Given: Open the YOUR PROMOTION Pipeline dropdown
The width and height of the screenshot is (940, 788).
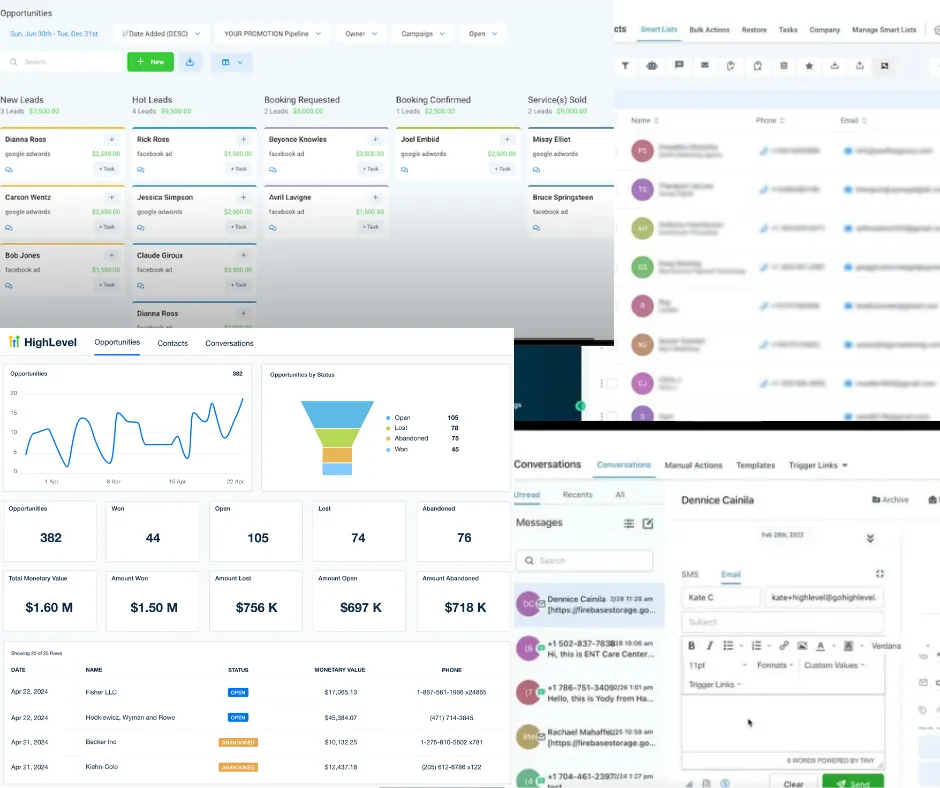Looking at the screenshot, I should [x=273, y=34].
